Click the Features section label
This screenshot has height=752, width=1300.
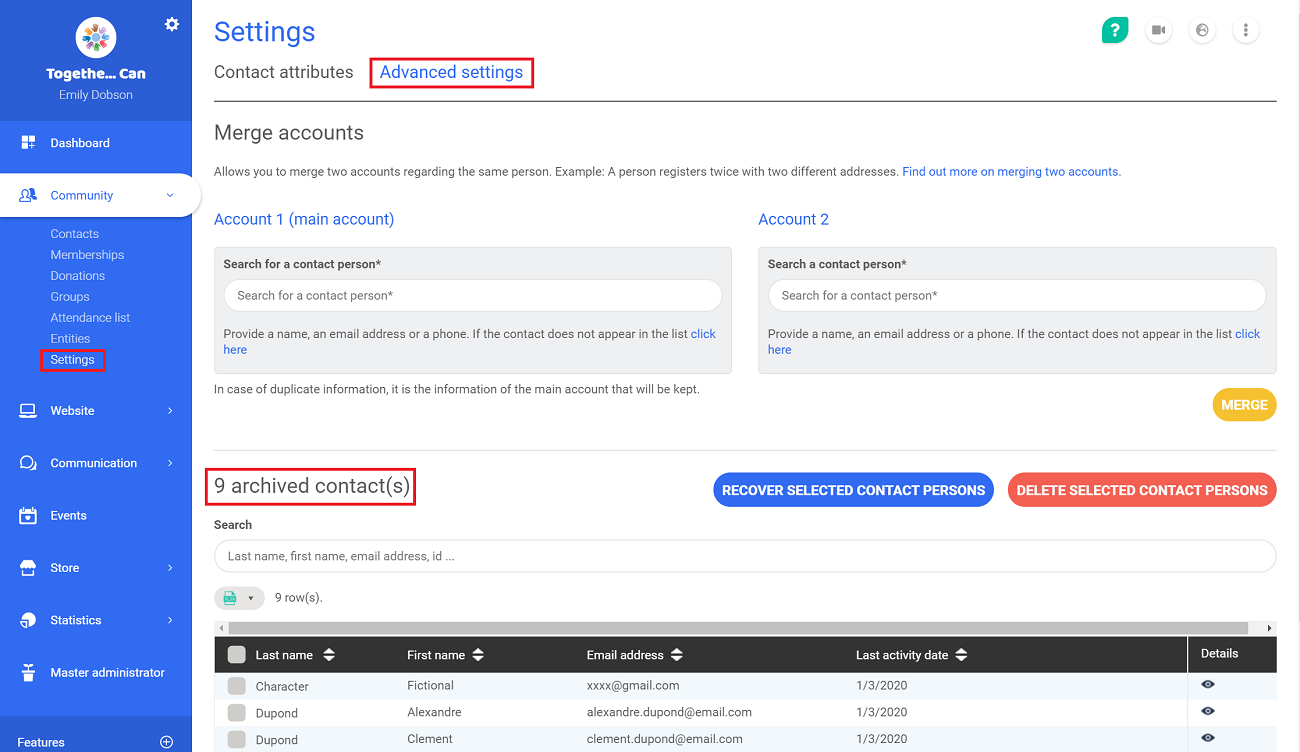coord(41,742)
